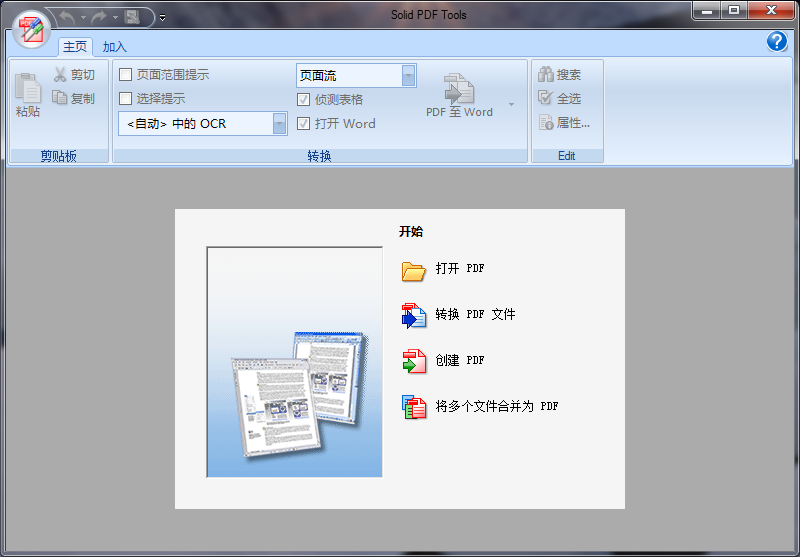Open the 属性... properties icon
Screen dimensions: 800x557
[546, 122]
